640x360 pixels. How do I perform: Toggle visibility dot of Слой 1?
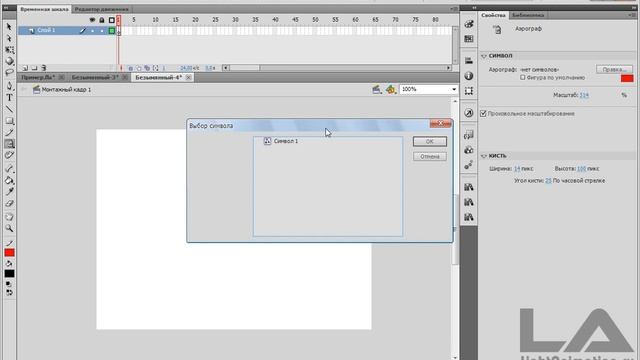click(x=92, y=31)
